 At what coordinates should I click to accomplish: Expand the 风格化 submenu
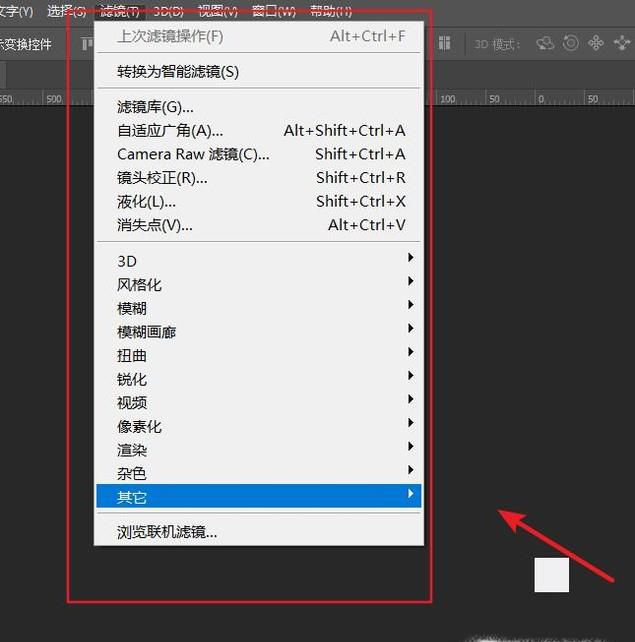pyautogui.click(x=259, y=285)
